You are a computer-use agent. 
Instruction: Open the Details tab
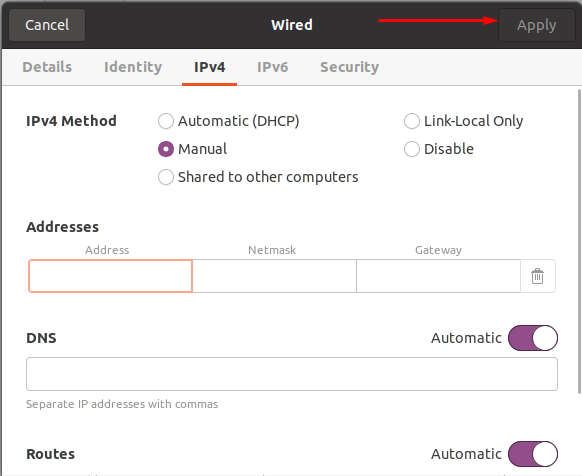(x=47, y=67)
